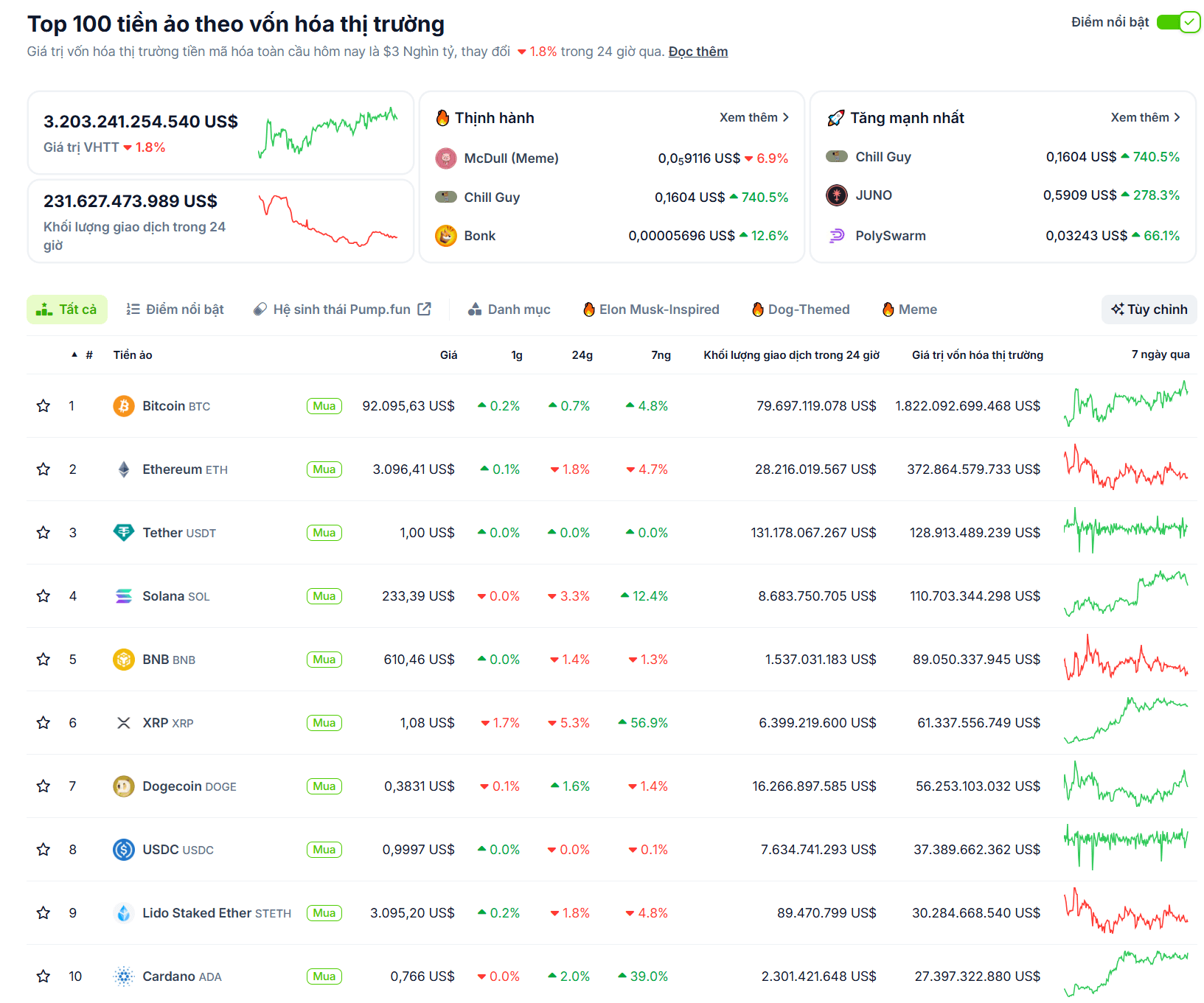1204x1003 pixels.
Task: Open the Đọc thêm link
Action: point(698,52)
